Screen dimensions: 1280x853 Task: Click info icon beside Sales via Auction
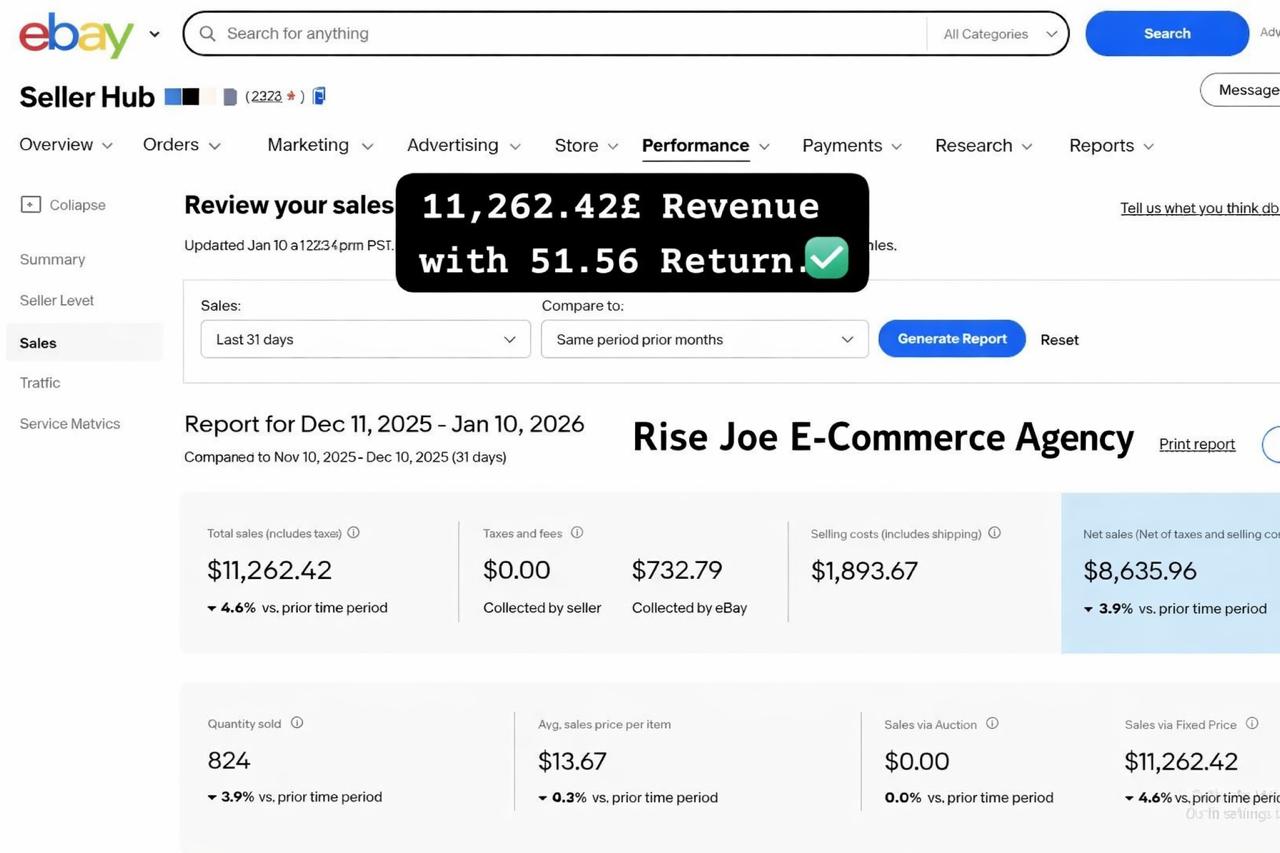coord(992,723)
